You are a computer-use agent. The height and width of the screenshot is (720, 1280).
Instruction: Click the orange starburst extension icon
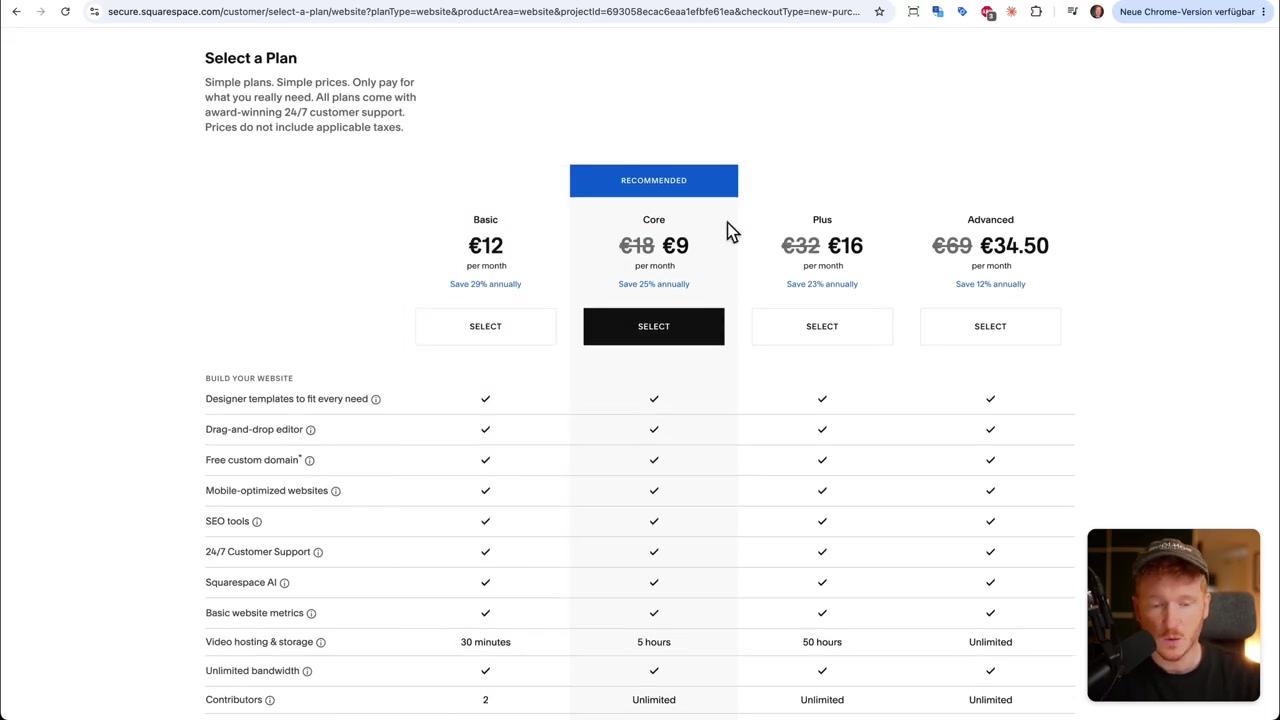tap(1012, 12)
